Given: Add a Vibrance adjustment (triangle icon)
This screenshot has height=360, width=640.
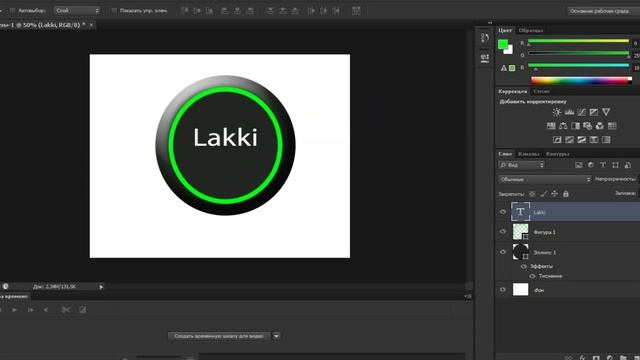Looking at the screenshot, I should 606,112.
